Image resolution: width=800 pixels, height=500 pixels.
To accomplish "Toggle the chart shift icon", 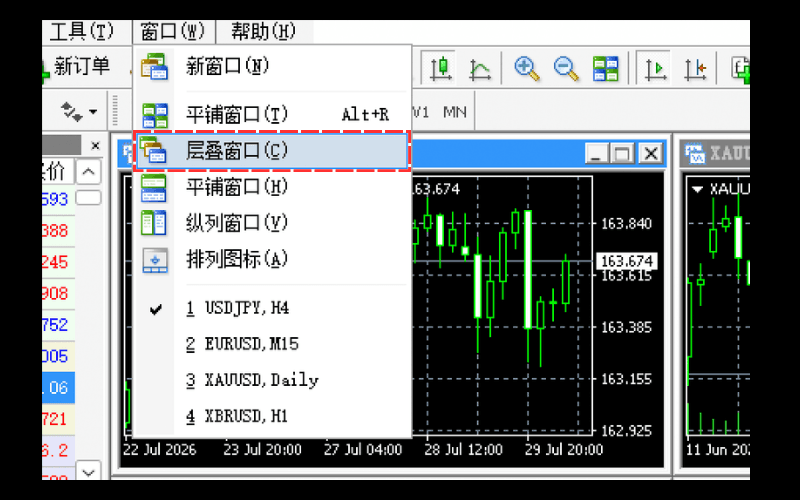I will tap(695, 69).
